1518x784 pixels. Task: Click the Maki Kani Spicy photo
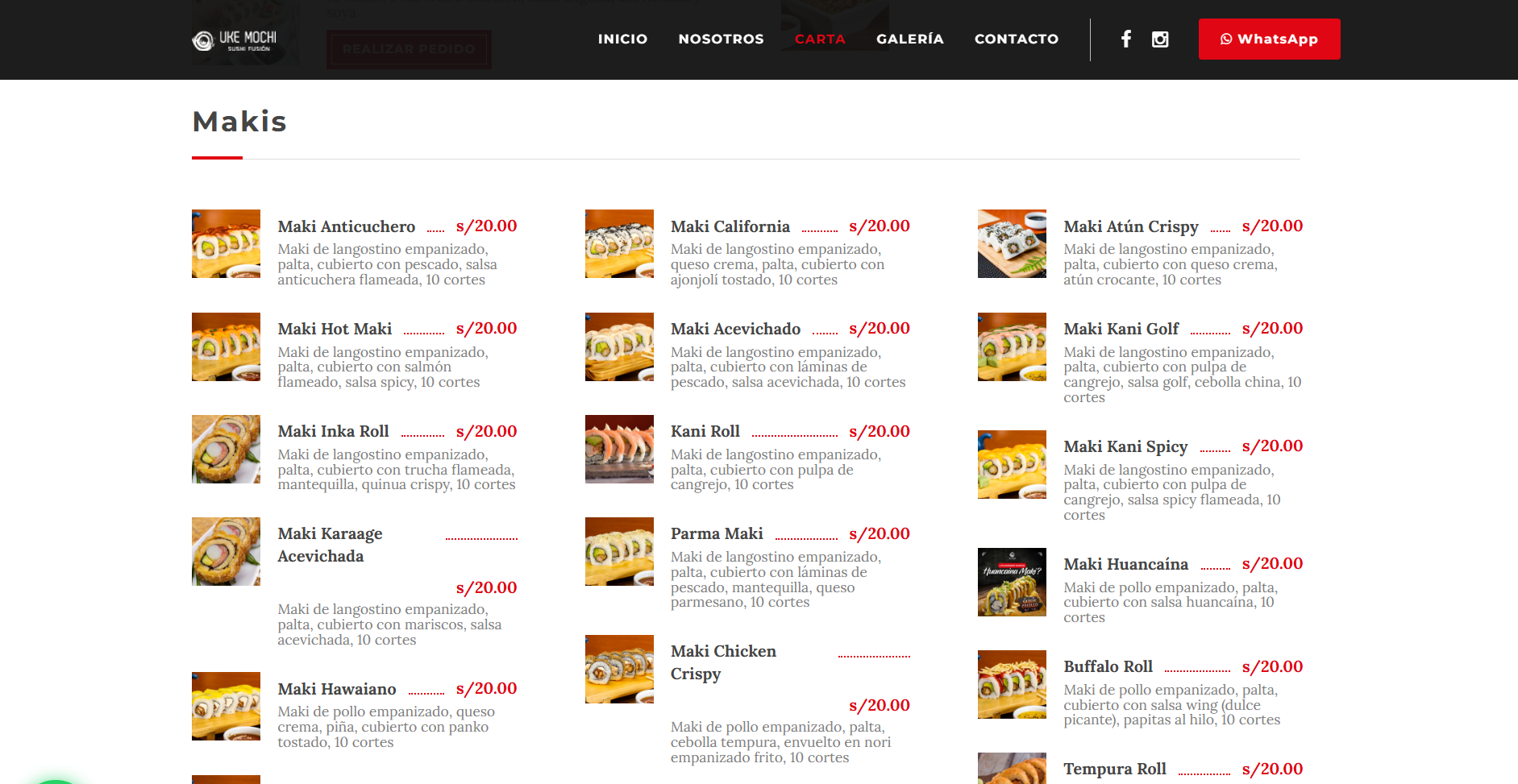point(1012,464)
